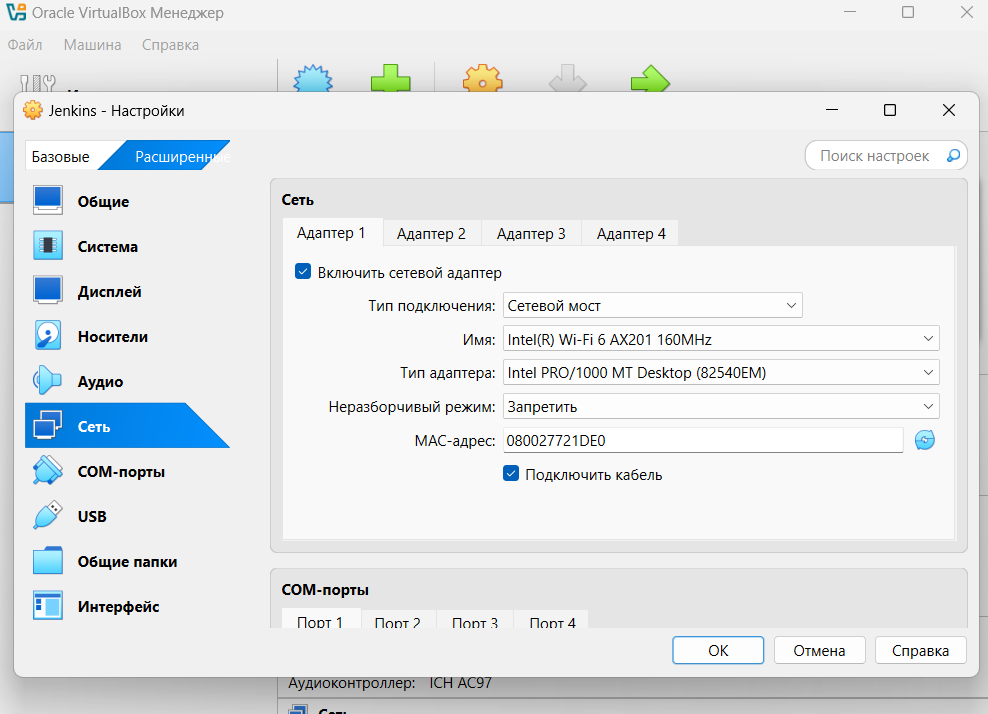Click the green arrow Start machine icon
988x714 pixels.
pyautogui.click(x=650, y=79)
